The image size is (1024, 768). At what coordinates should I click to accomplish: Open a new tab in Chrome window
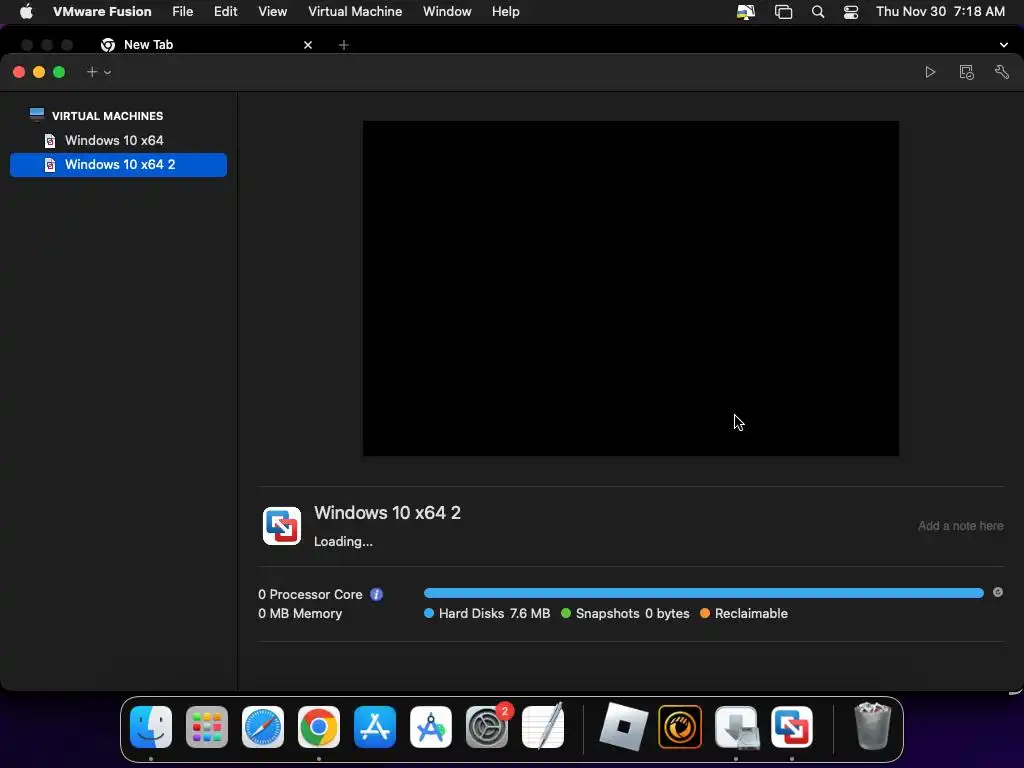point(344,45)
